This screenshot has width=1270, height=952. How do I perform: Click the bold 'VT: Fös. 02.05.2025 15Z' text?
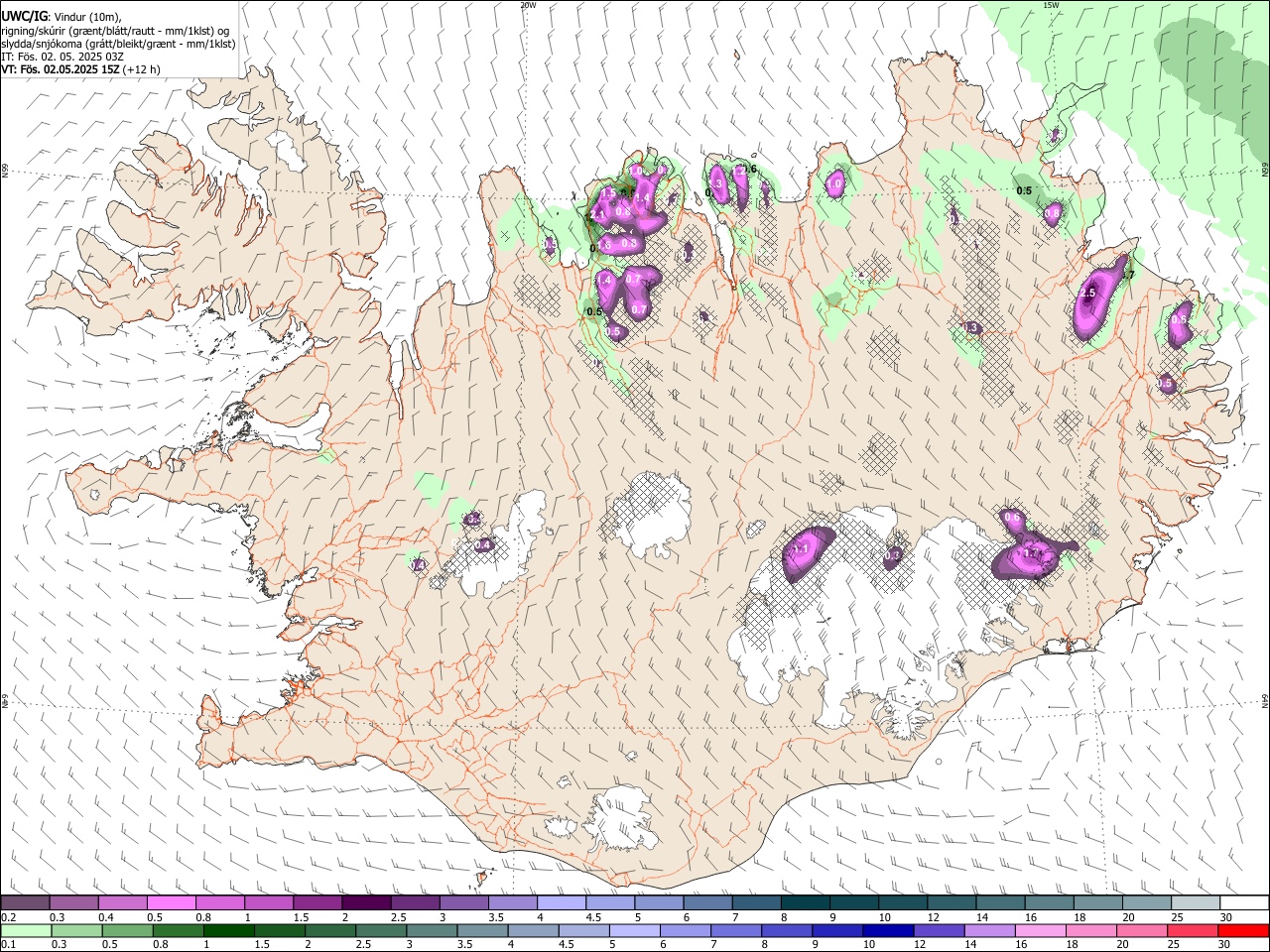tap(61, 69)
